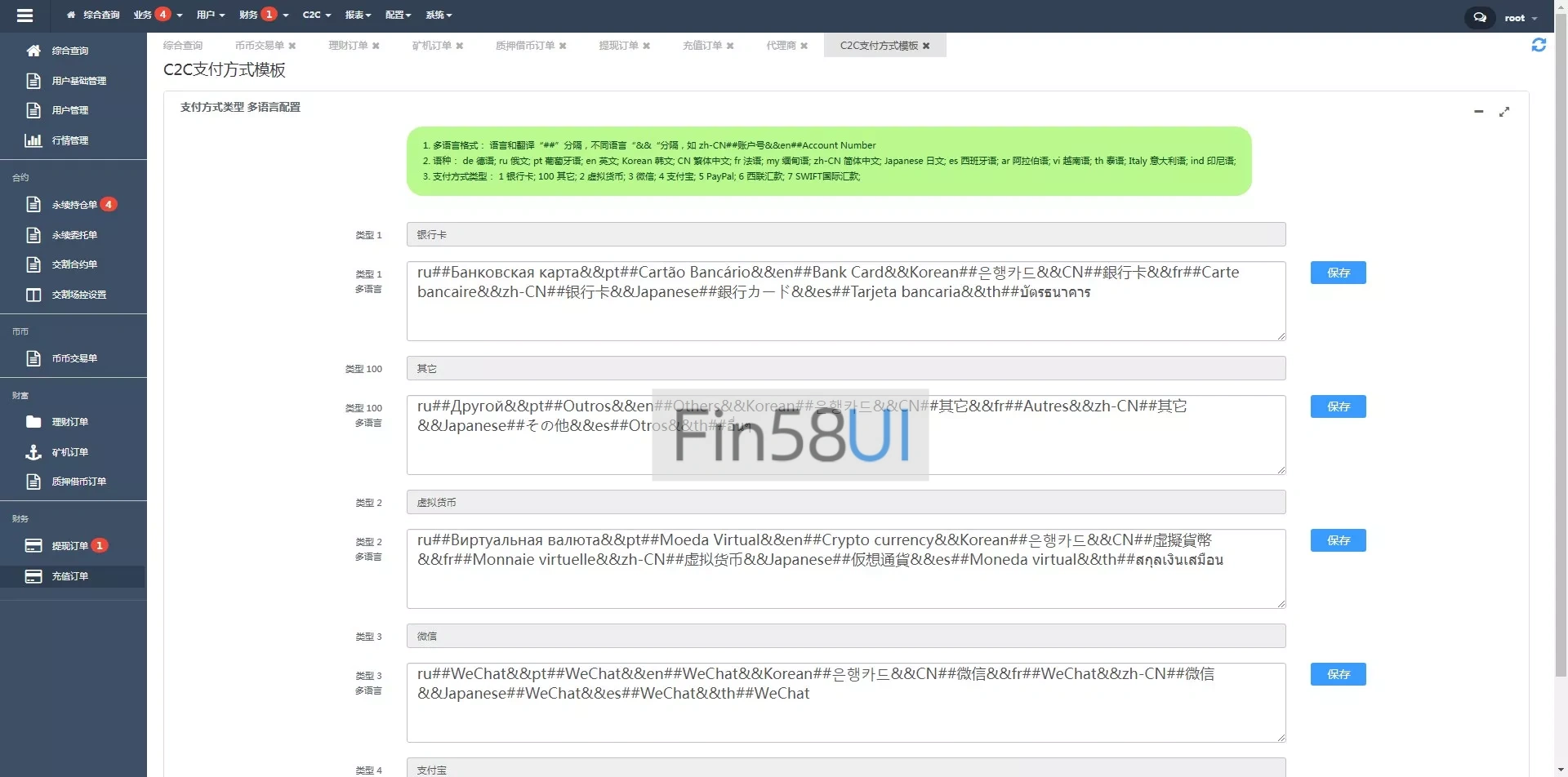The height and width of the screenshot is (777, 1568).
Task: Open 行情管理 bar-chart item in sidebar
Action: point(69,140)
